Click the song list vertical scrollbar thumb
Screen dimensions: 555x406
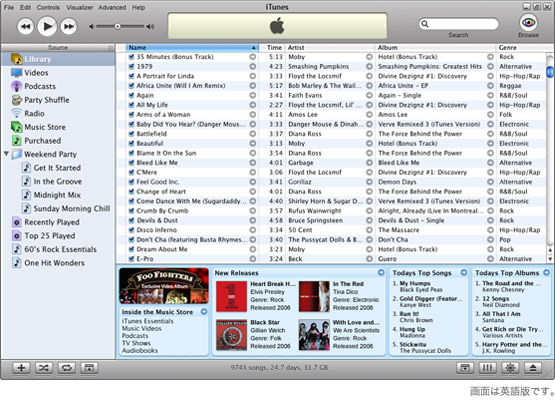click(550, 72)
